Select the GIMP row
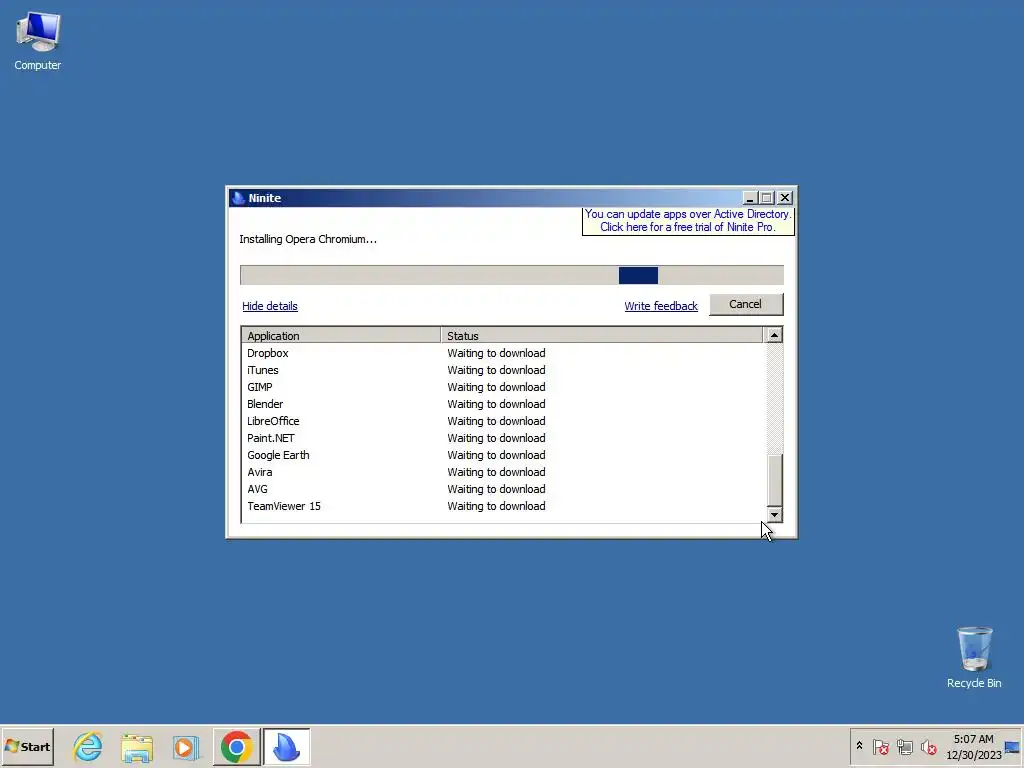 (x=503, y=387)
